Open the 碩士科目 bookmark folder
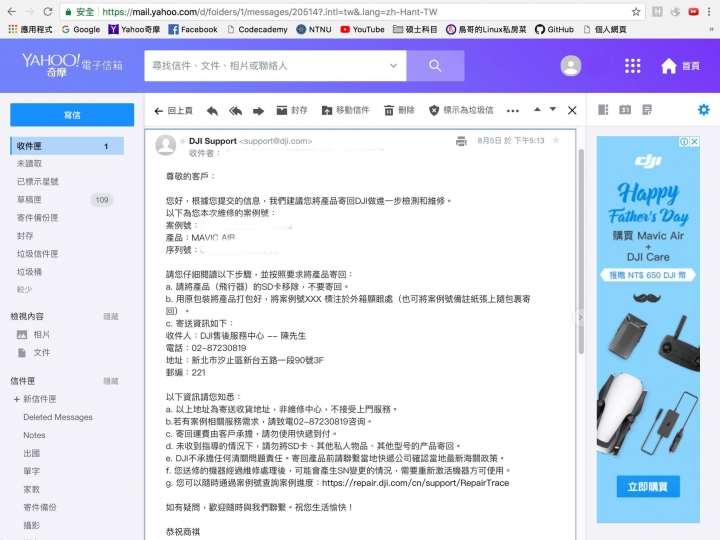 pos(415,29)
